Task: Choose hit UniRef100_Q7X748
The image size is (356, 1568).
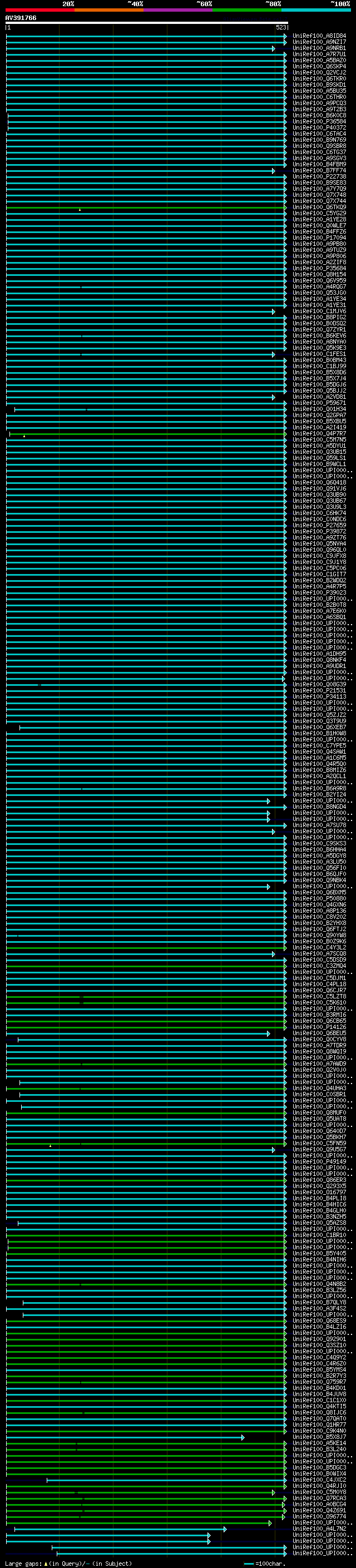Action: [x=319, y=195]
